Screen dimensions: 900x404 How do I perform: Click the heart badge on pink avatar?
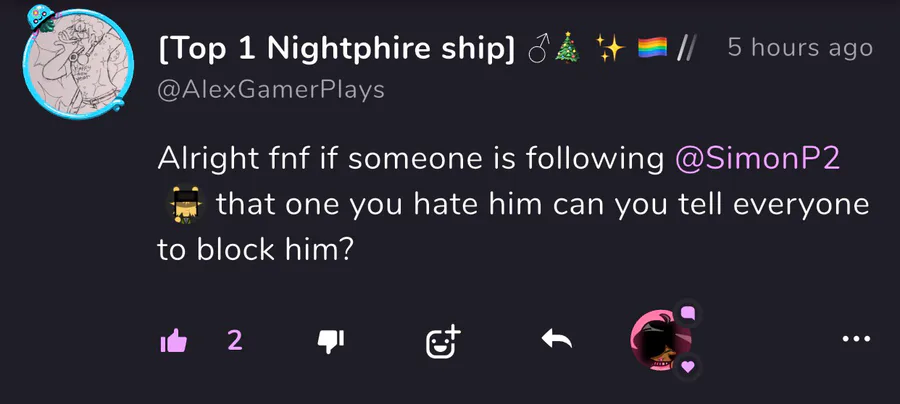pos(687,366)
